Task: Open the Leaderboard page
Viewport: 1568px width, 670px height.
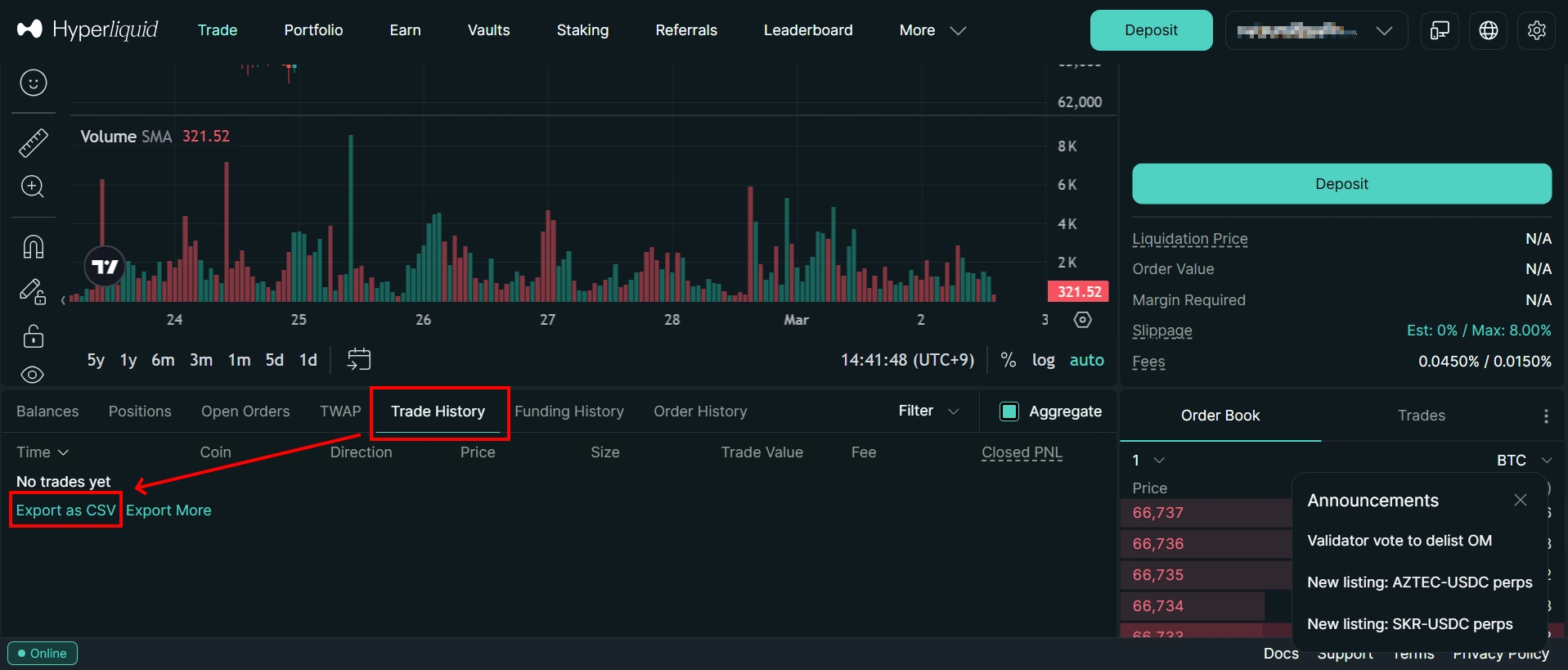Action: click(808, 30)
